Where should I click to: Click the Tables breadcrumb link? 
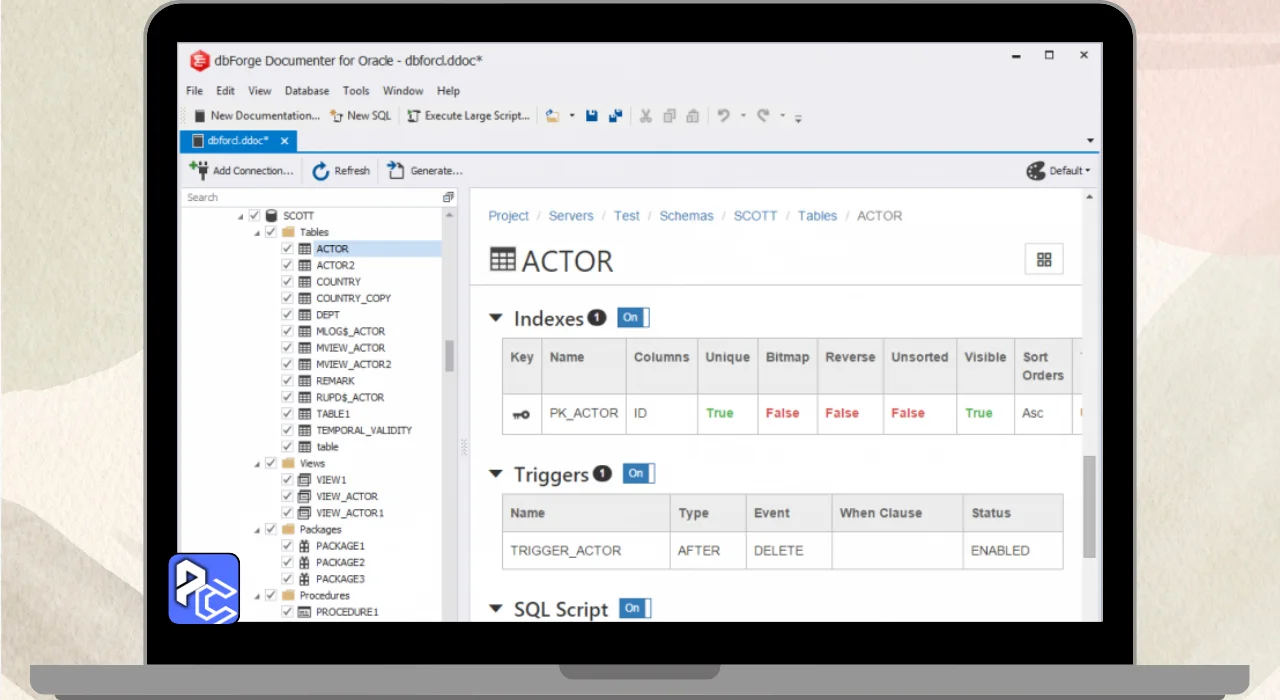[817, 216]
